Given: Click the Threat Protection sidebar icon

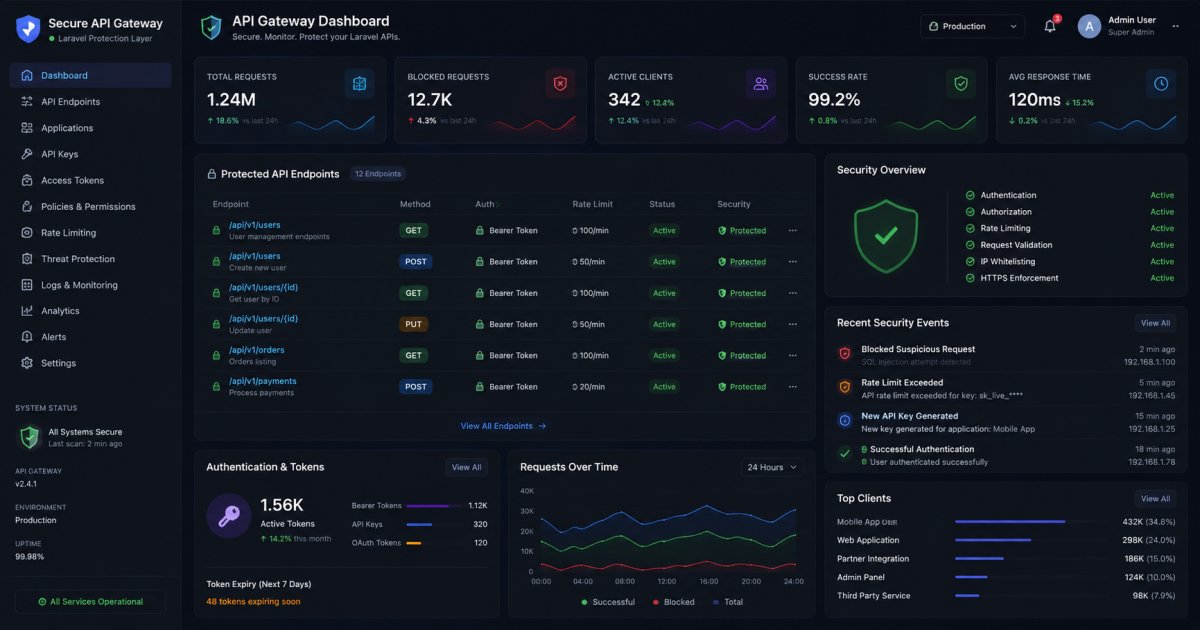Looking at the screenshot, I should 27,259.
